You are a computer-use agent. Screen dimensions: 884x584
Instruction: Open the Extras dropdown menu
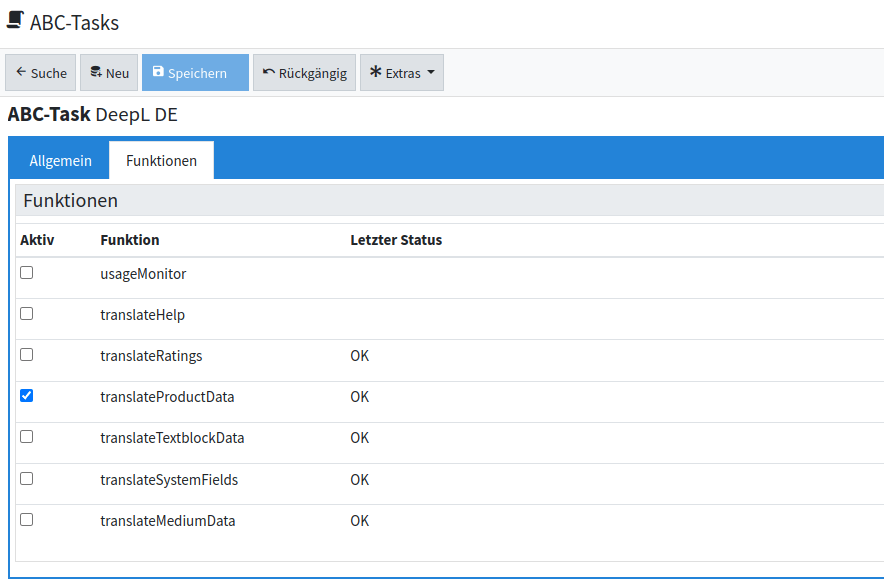click(401, 73)
